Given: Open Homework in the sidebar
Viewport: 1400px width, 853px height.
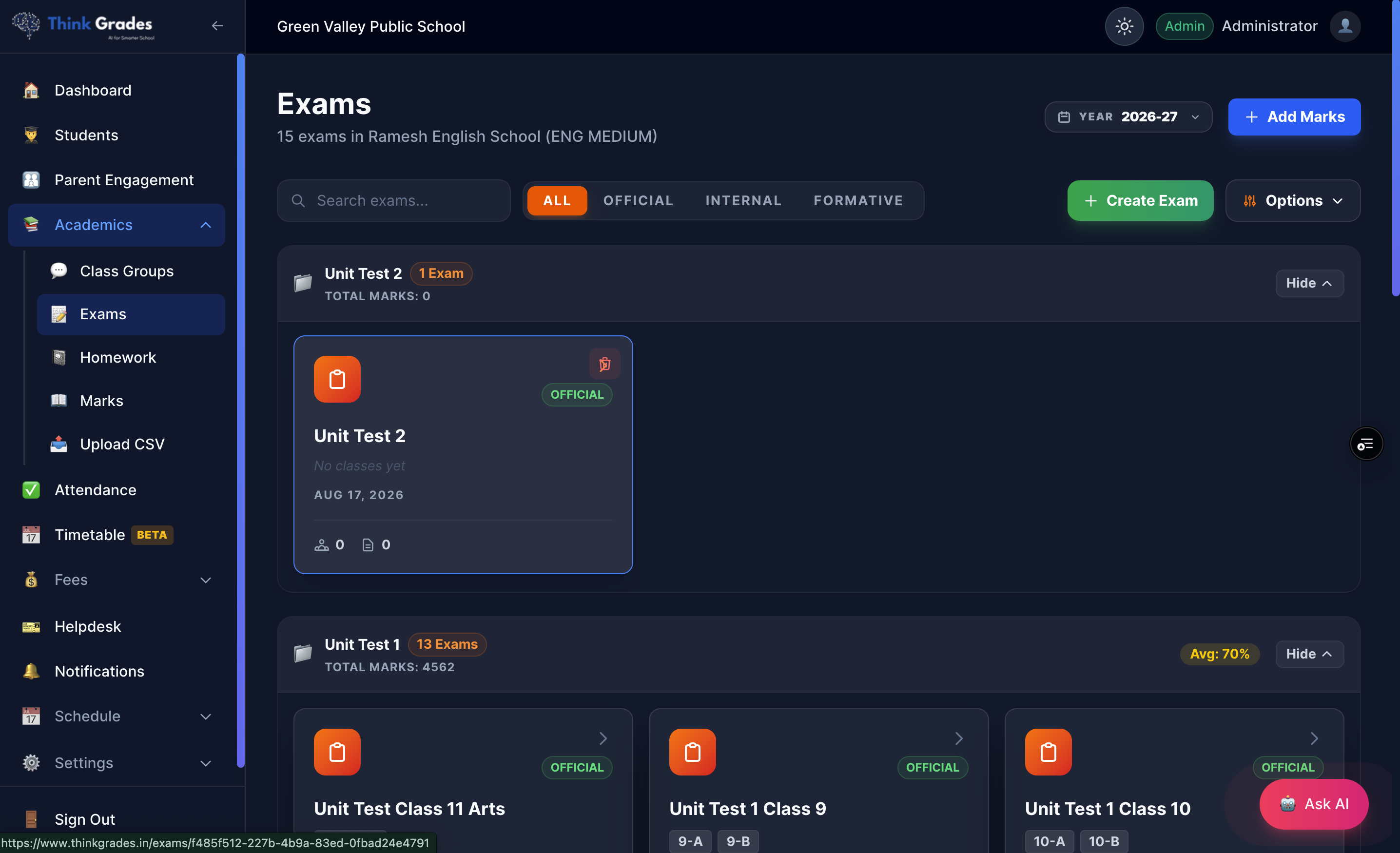Looking at the screenshot, I should click(x=131, y=357).
